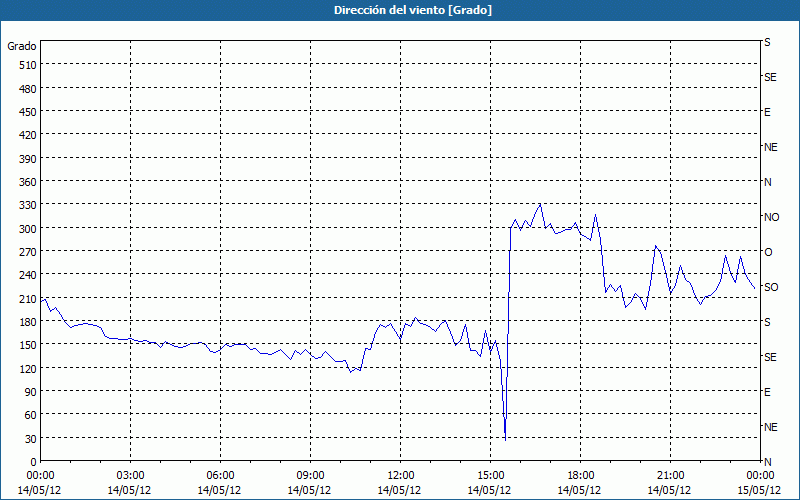Screen dimensions: 800x500
Task: Click the wind line's highest peak at 330
Action: click(x=540, y=204)
